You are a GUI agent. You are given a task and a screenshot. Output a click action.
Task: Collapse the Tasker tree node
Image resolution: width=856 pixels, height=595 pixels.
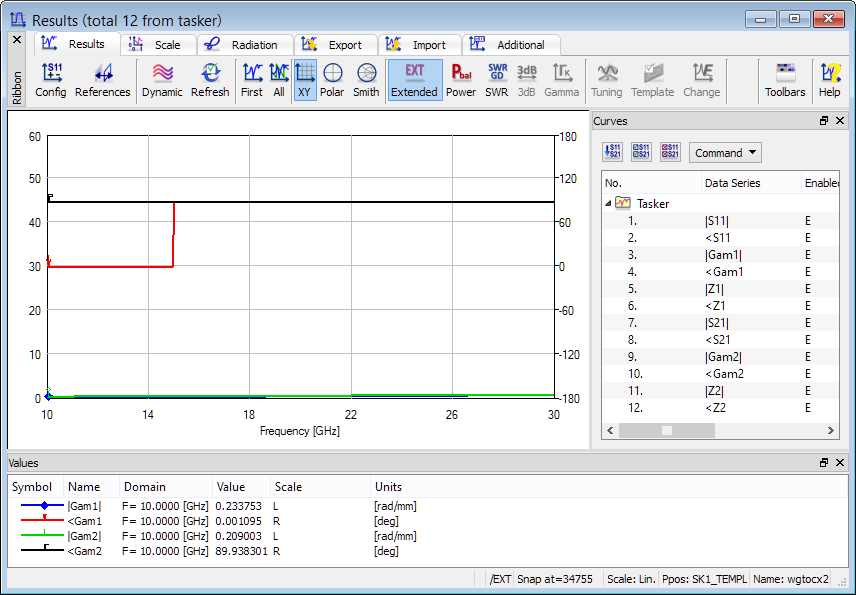pos(609,203)
